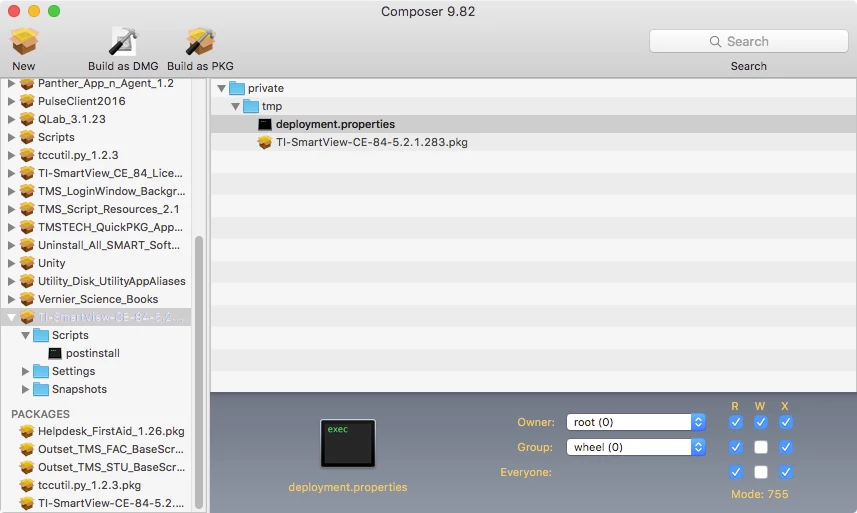Collapse the private folder disclosure triangle
The image size is (857, 513).
(x=221, y=89)
